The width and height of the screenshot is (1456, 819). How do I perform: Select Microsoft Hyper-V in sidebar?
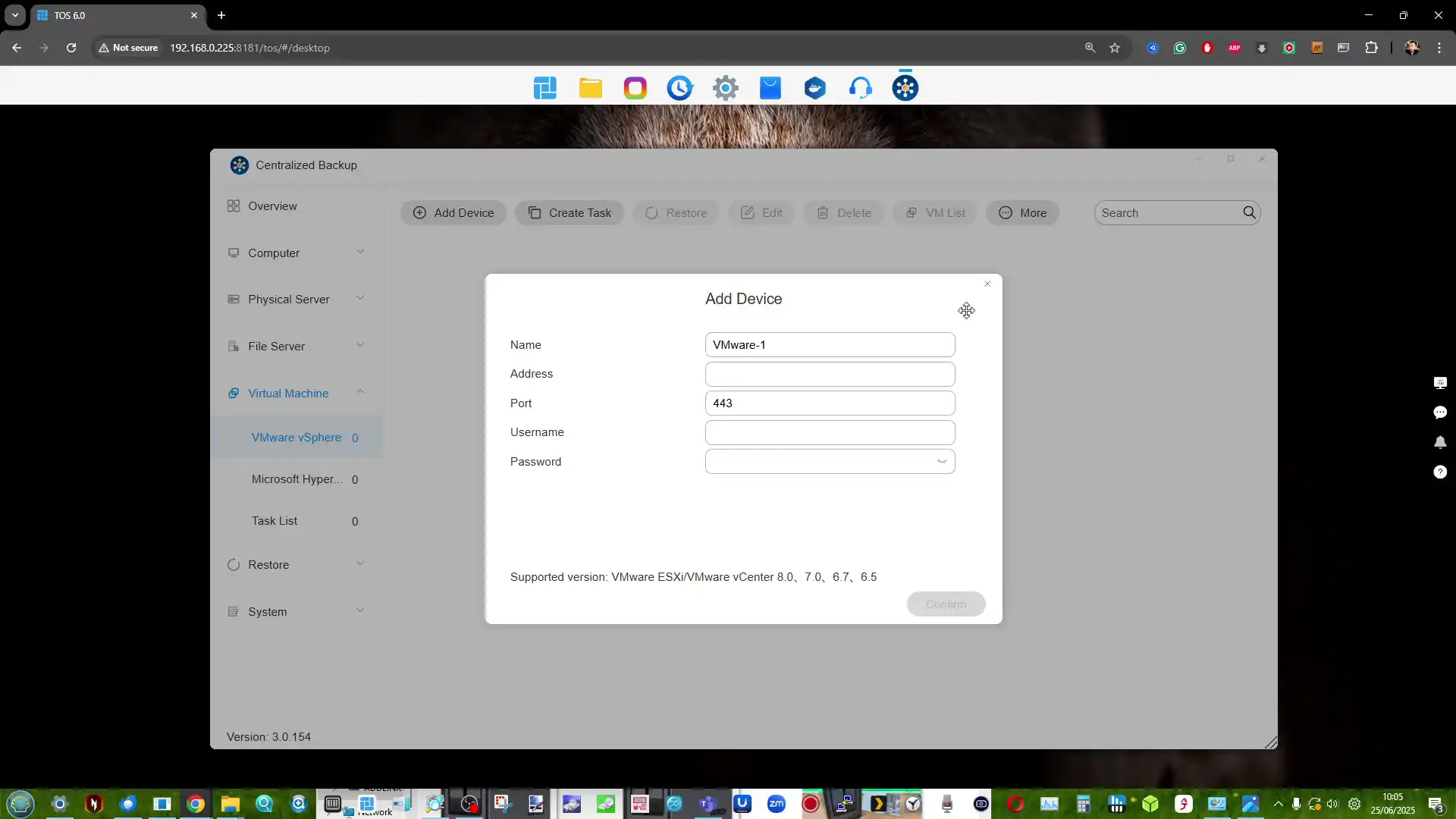tap(297, 479)
